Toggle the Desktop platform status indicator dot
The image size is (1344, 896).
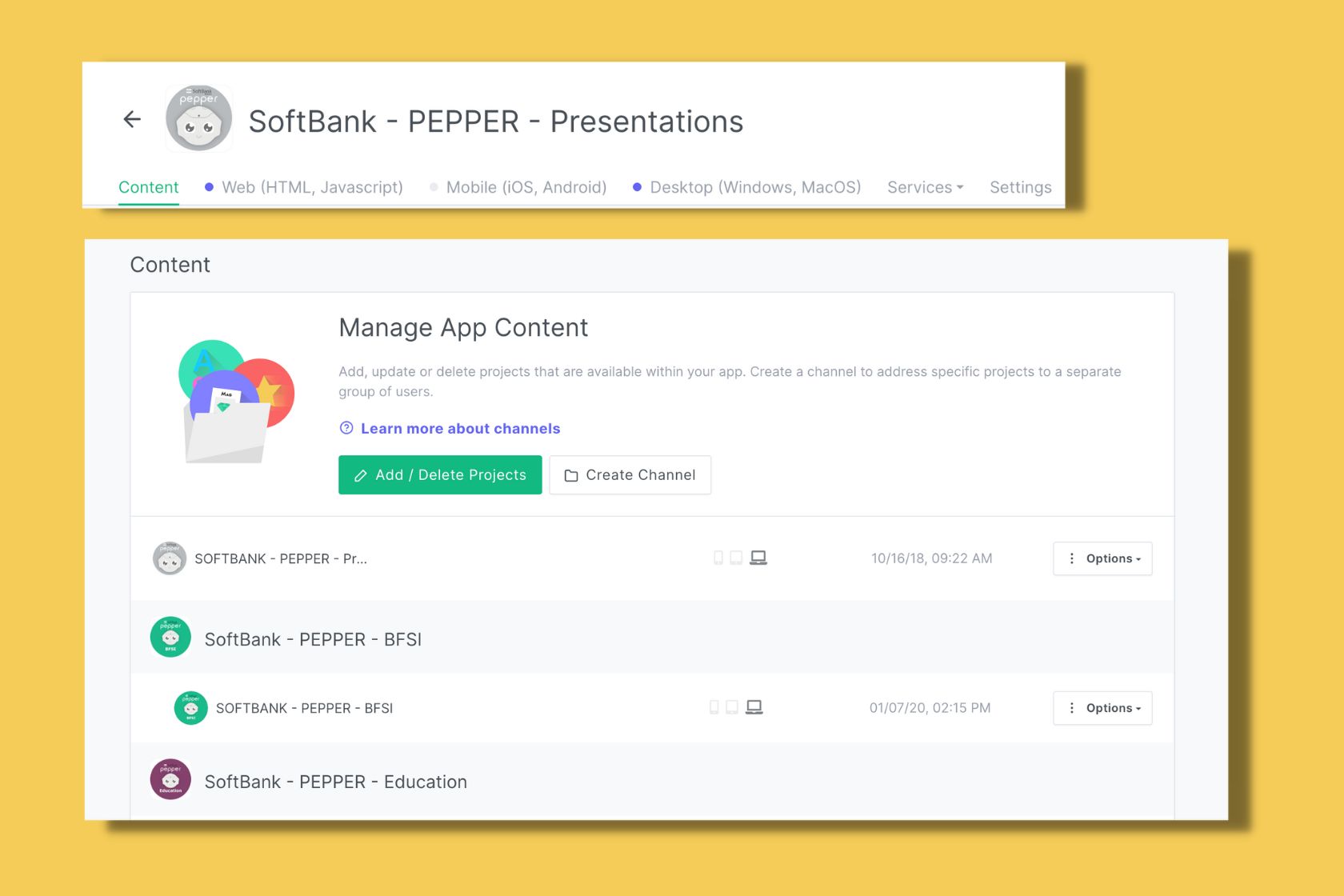tap(637, 186)
